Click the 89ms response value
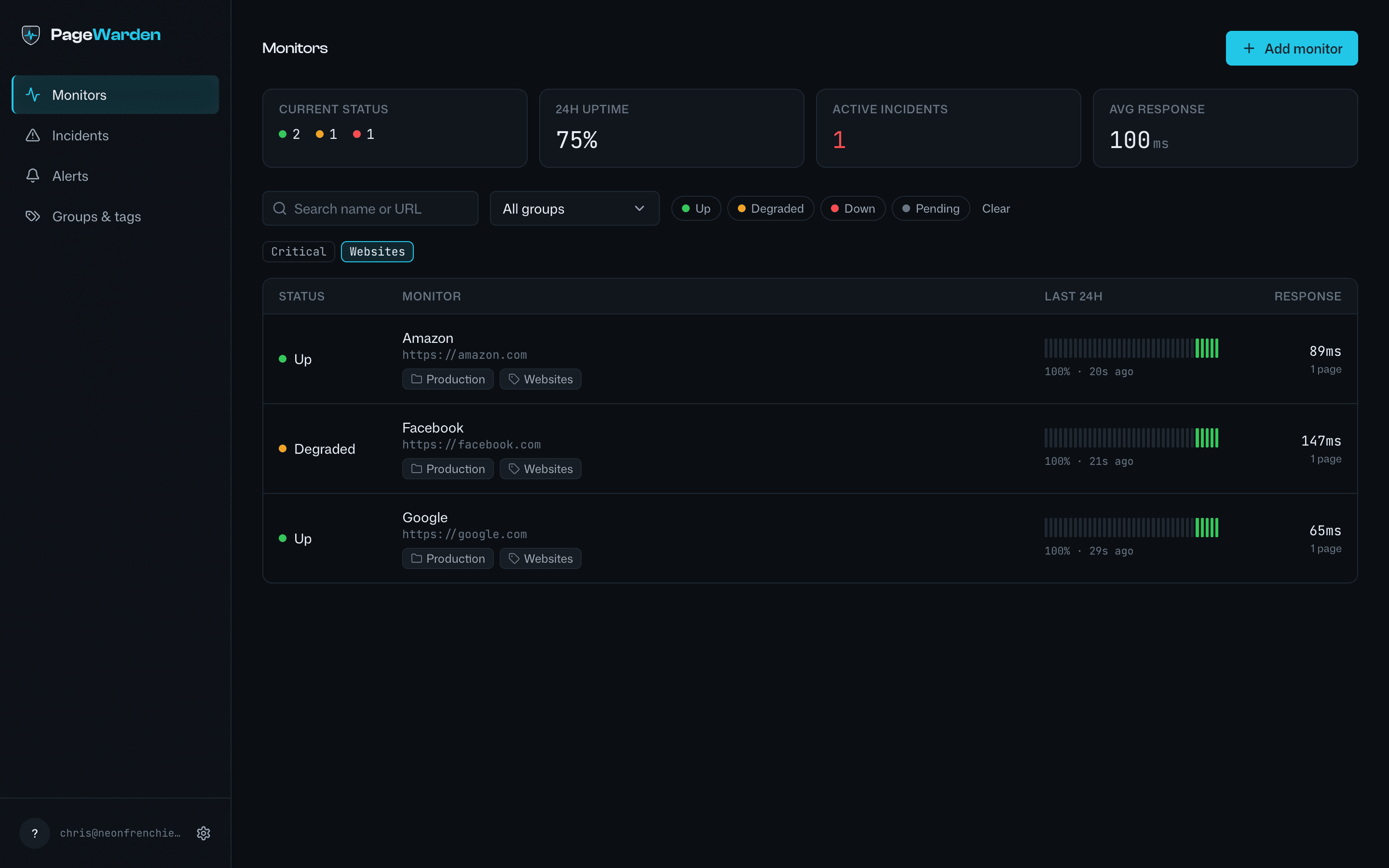 click(1325, 351)
